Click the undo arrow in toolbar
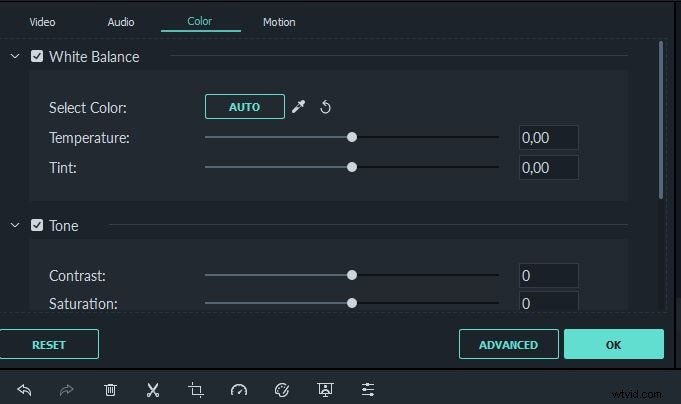 tap(24, 390)
